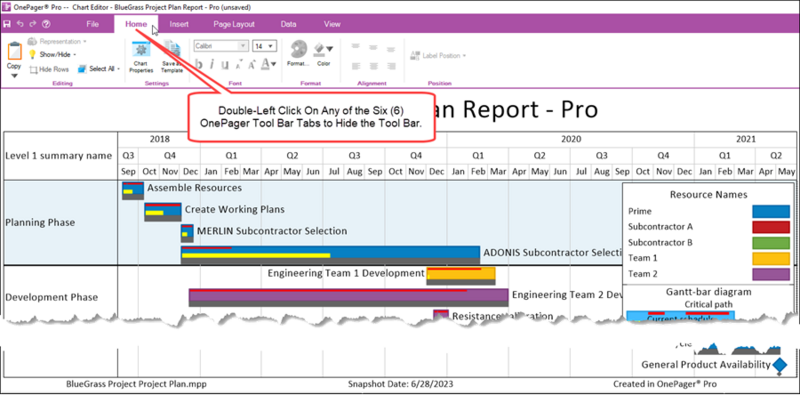800x395 pixels.
Task: Click the Subcontractor B green legend swatch
Action: tap(771, 243)
